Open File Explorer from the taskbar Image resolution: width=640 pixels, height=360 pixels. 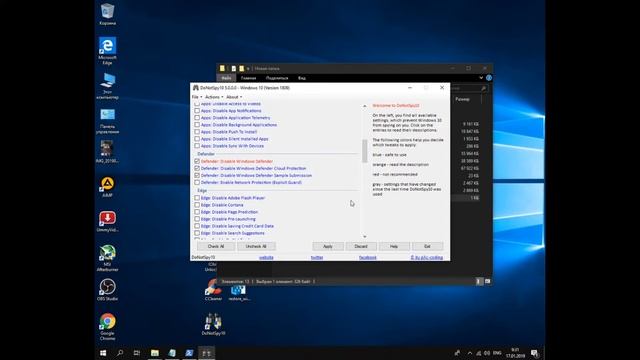click(x=155, y=353)
